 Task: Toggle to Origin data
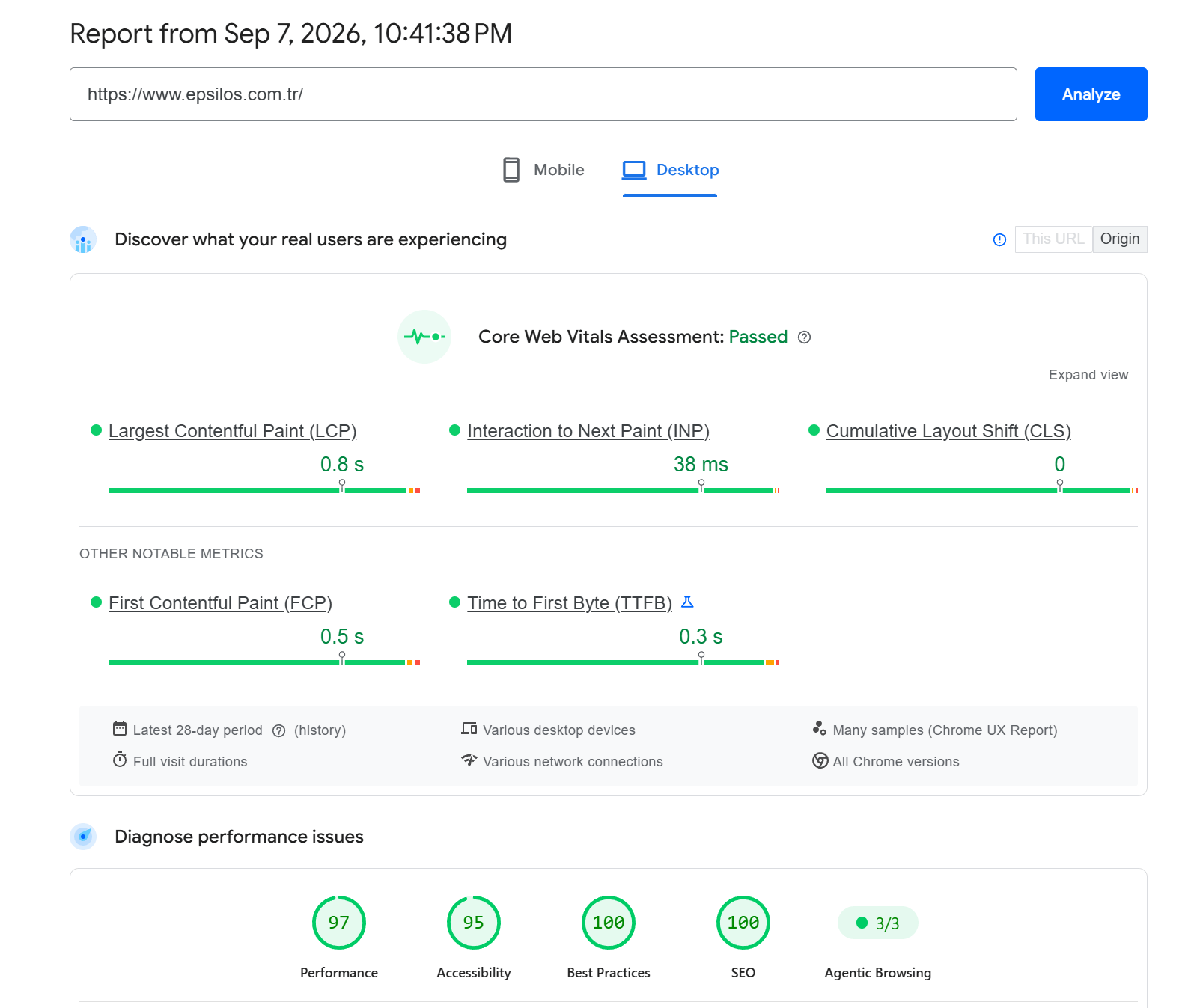(1120, 239)
